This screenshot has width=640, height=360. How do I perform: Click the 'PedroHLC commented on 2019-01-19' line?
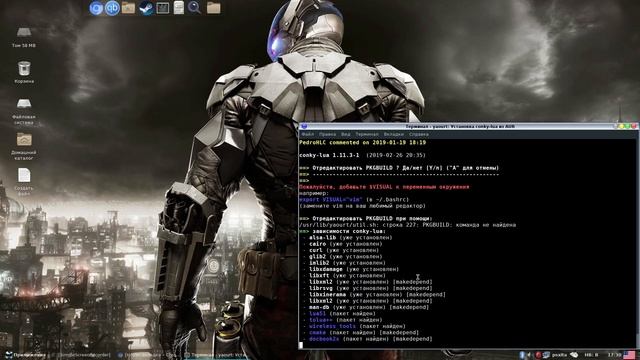point(362,142)
